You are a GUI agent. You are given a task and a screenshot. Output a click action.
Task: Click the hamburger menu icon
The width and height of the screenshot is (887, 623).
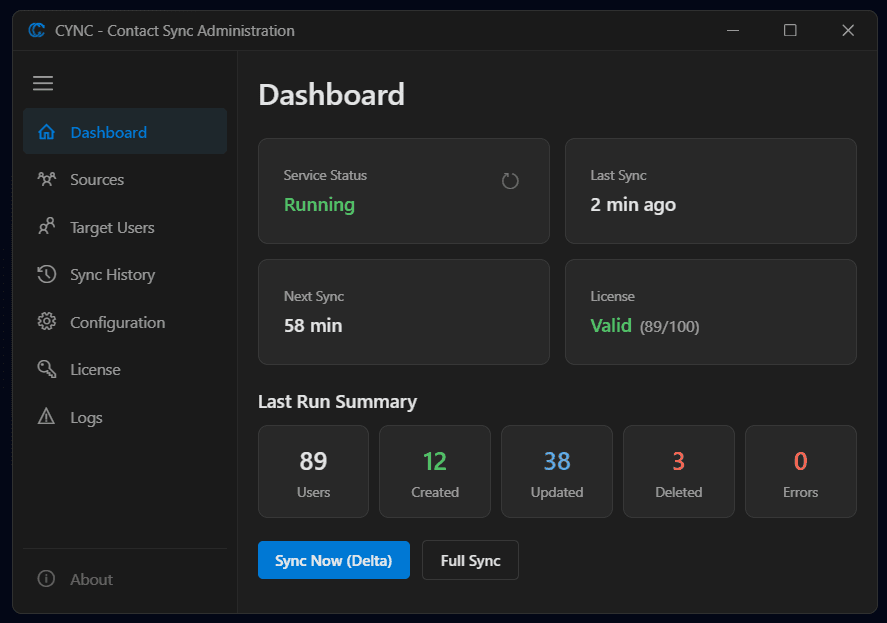tap(43, 84)
